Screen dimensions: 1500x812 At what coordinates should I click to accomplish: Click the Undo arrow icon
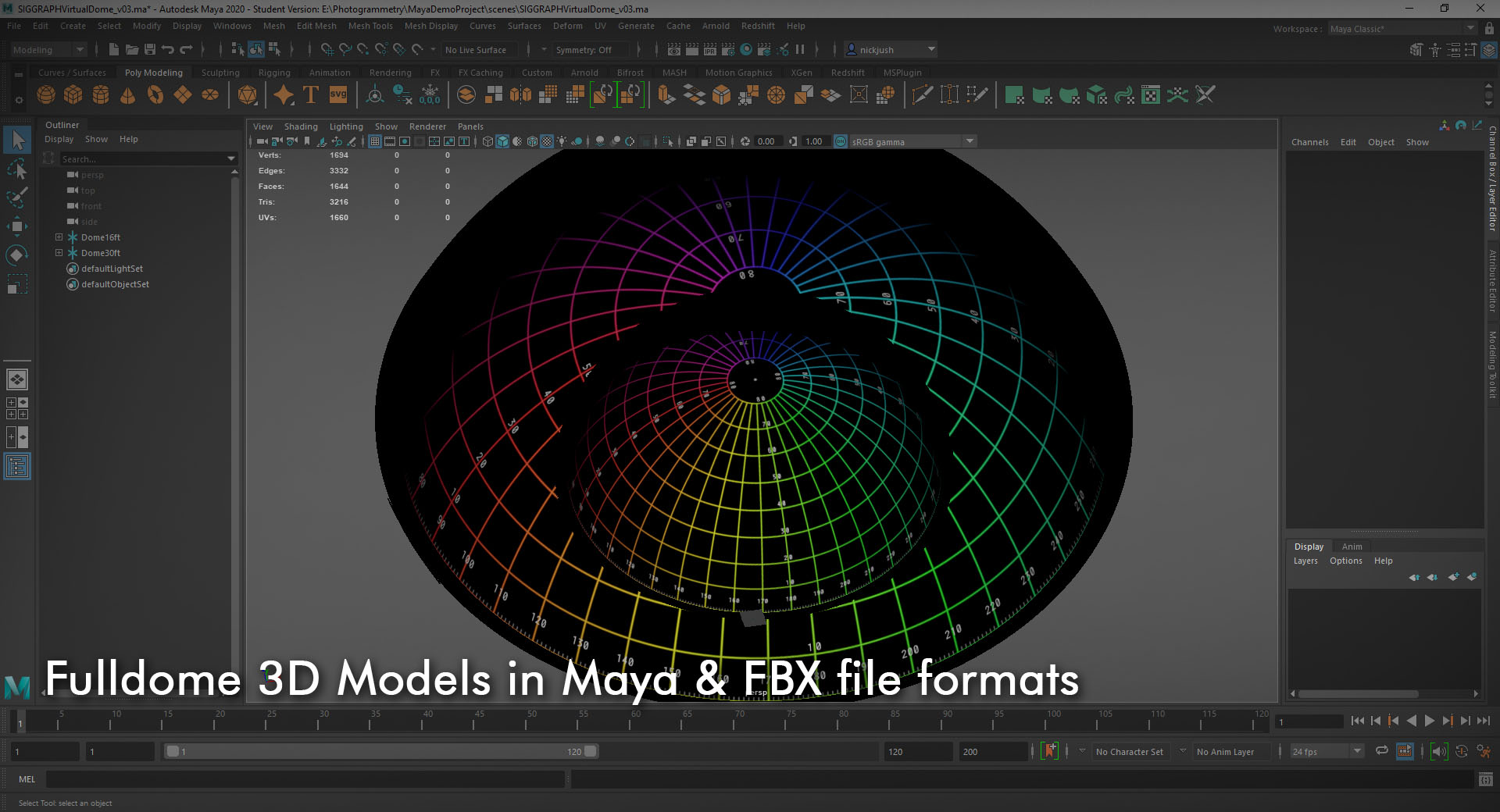coord(168,49)
